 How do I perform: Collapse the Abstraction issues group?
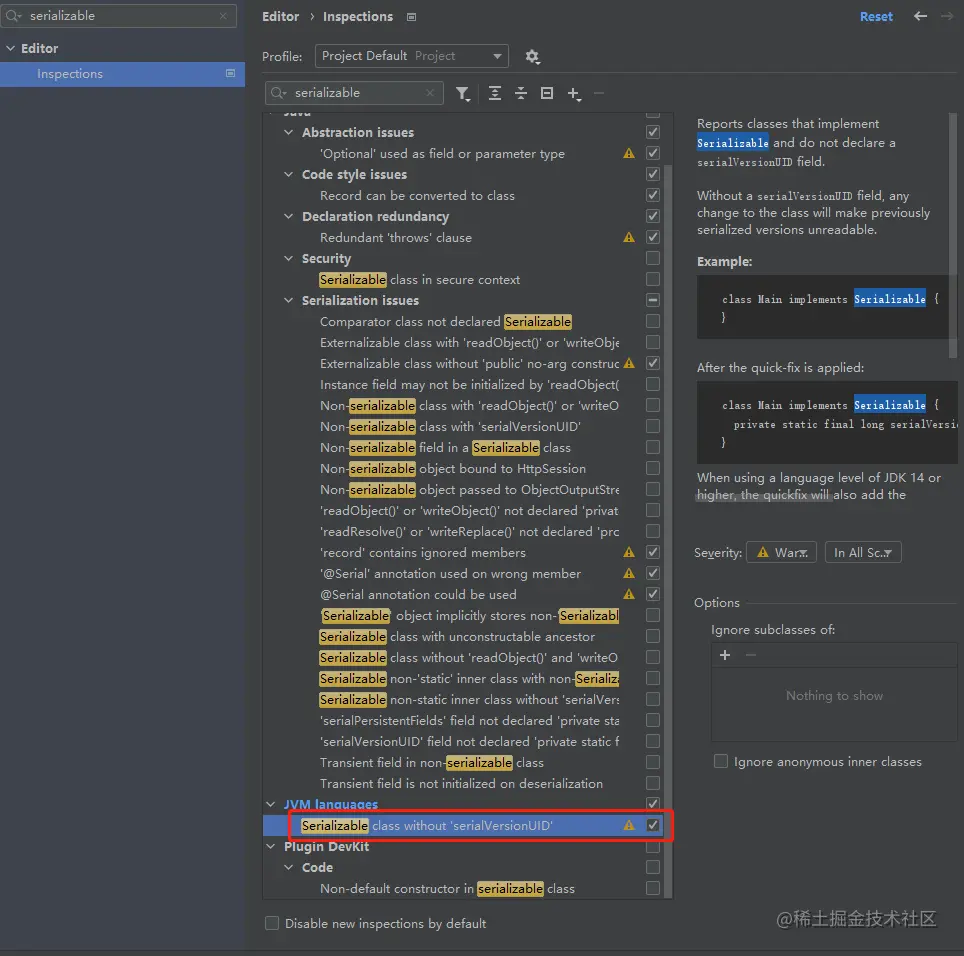click(288, 132)
